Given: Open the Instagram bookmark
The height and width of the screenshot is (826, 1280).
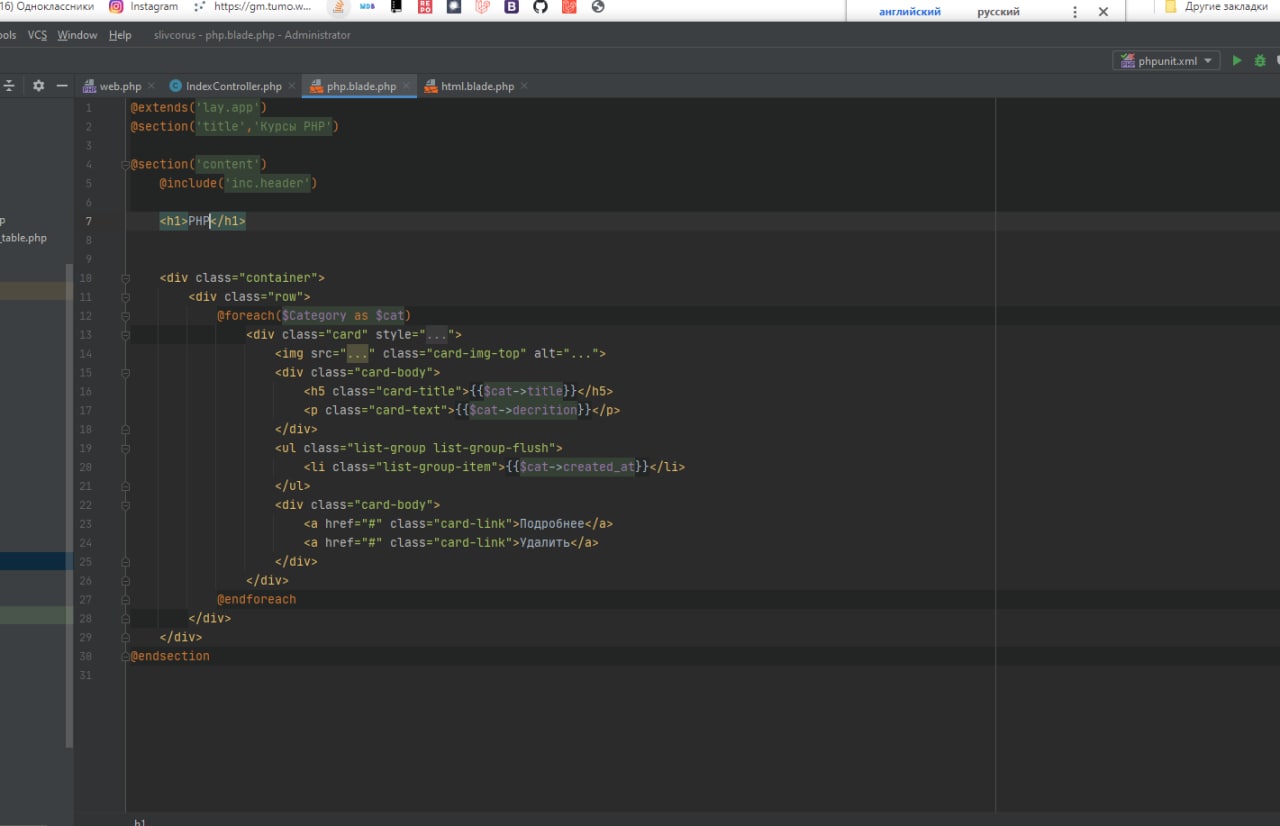Looking at the screenshot, I should coord(144,7).
